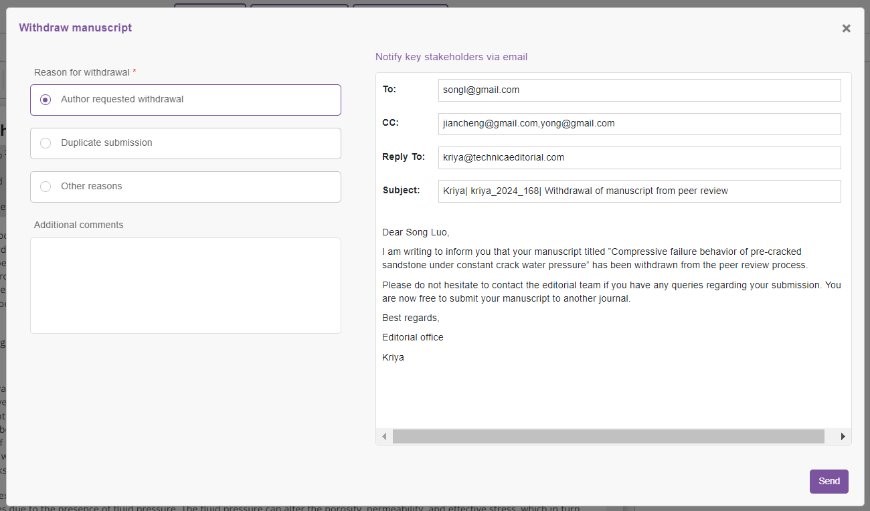
Task: Click the 'Editorial office' signature line
Action: point(412,337)
